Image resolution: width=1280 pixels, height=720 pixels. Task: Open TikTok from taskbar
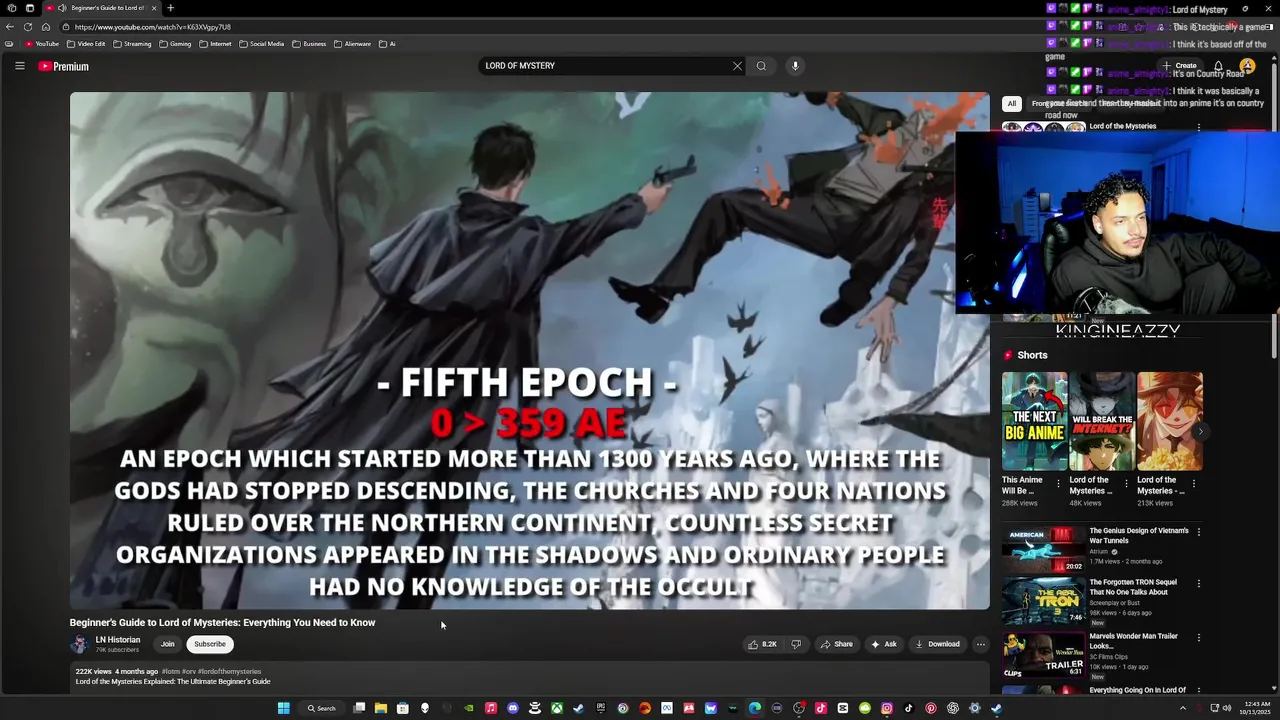click(909, 708)
